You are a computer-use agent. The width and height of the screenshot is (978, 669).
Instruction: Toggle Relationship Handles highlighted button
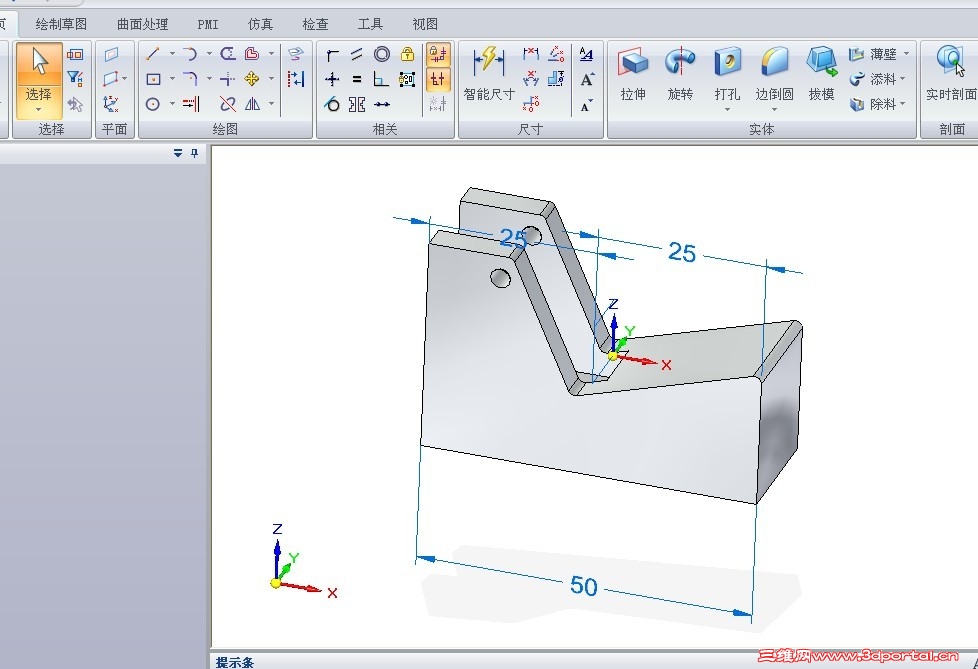[438, 79]
